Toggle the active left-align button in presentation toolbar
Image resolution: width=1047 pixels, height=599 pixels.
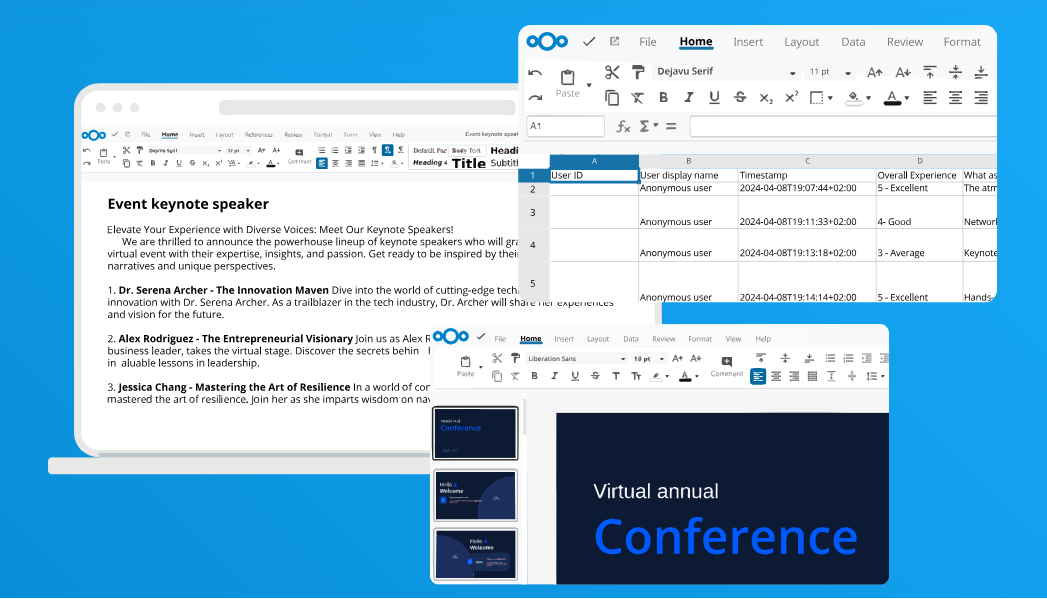(758, 377)
